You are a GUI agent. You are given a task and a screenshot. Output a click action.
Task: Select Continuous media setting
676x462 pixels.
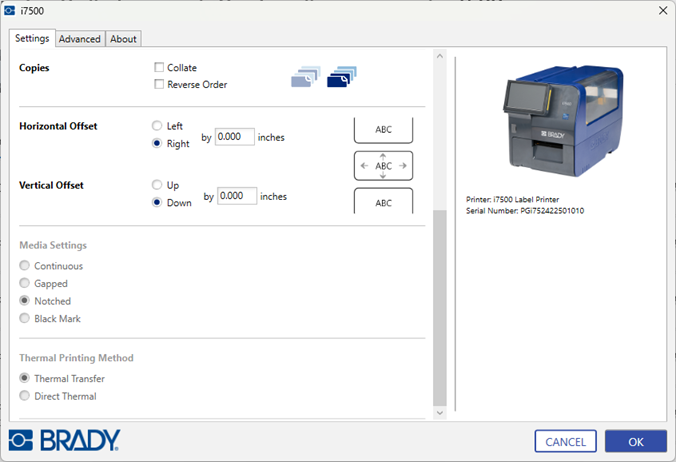tap(25, 265)
